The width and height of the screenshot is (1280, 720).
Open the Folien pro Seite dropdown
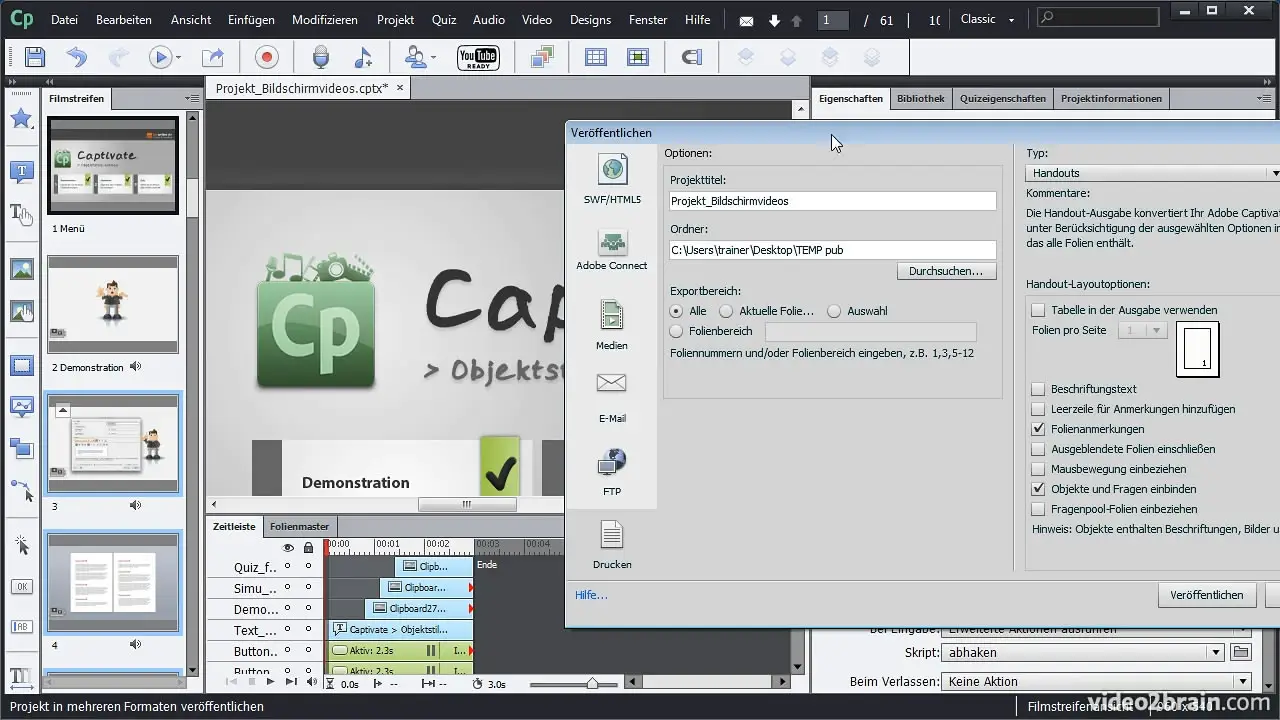[x=1142, y=330]
